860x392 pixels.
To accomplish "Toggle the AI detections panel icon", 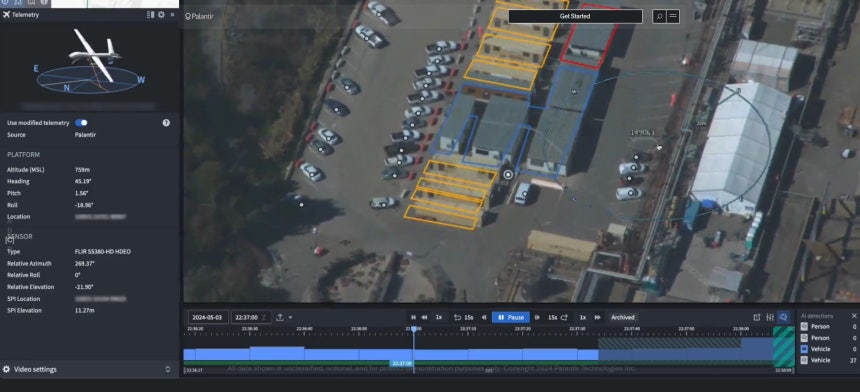I will click(784, 317).
